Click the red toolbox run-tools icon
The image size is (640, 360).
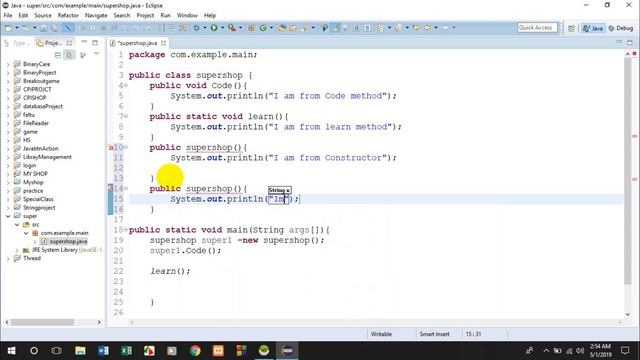[x=231, y=28]
